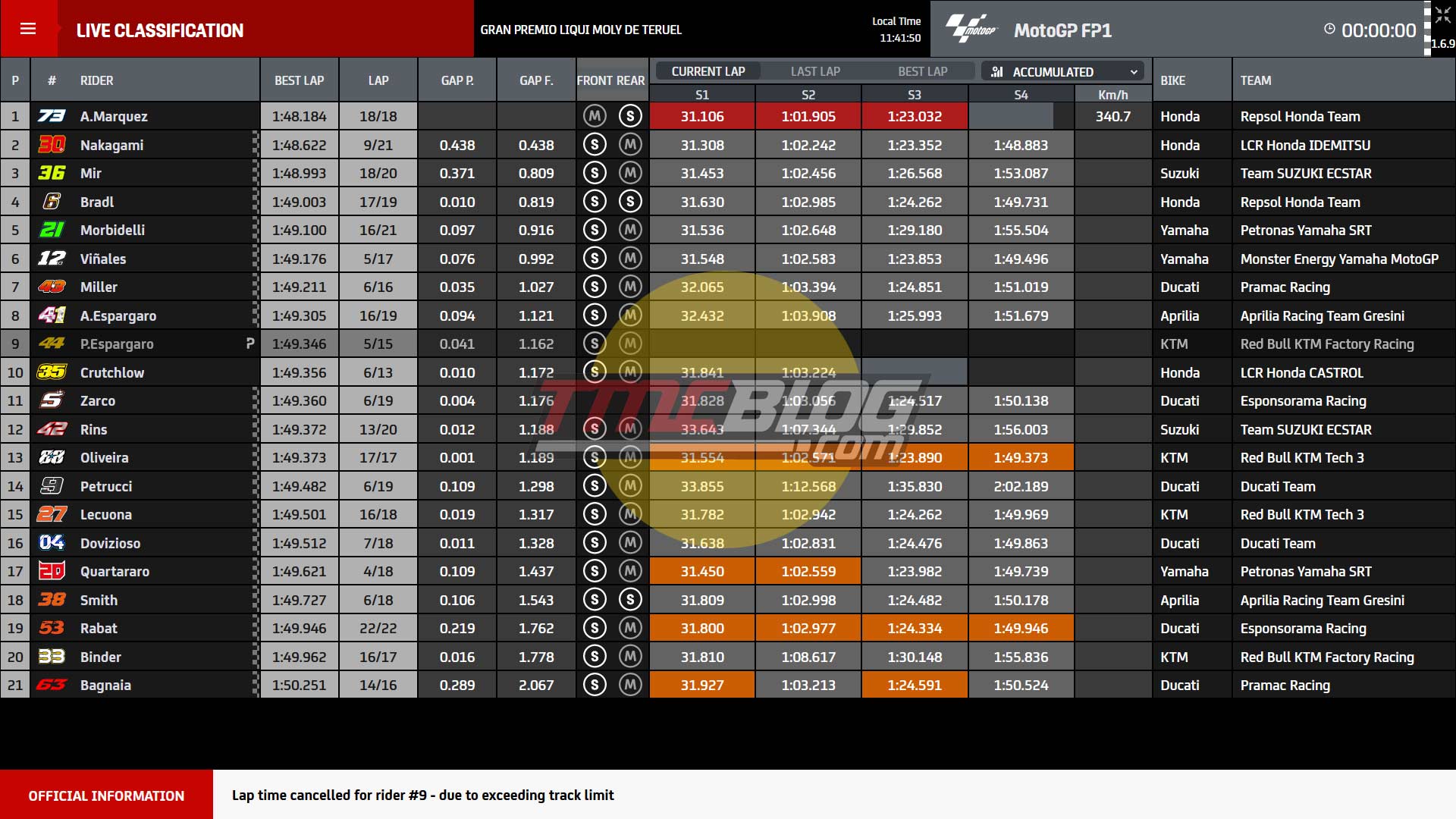The height and width of the screenshot is (819, 1456).
Task: Sort by BEST LAP column header
Action: click(299, 80)
